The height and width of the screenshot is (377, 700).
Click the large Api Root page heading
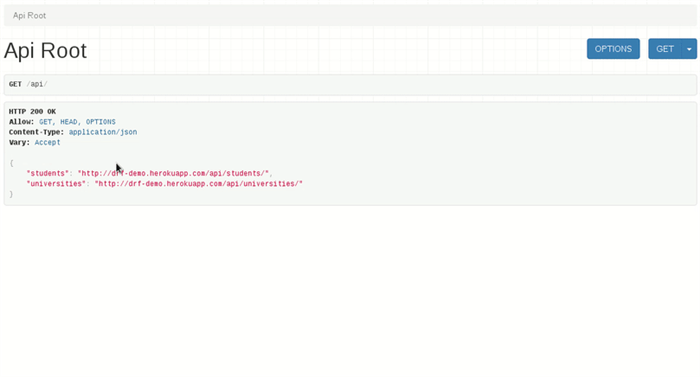point(45,50)
